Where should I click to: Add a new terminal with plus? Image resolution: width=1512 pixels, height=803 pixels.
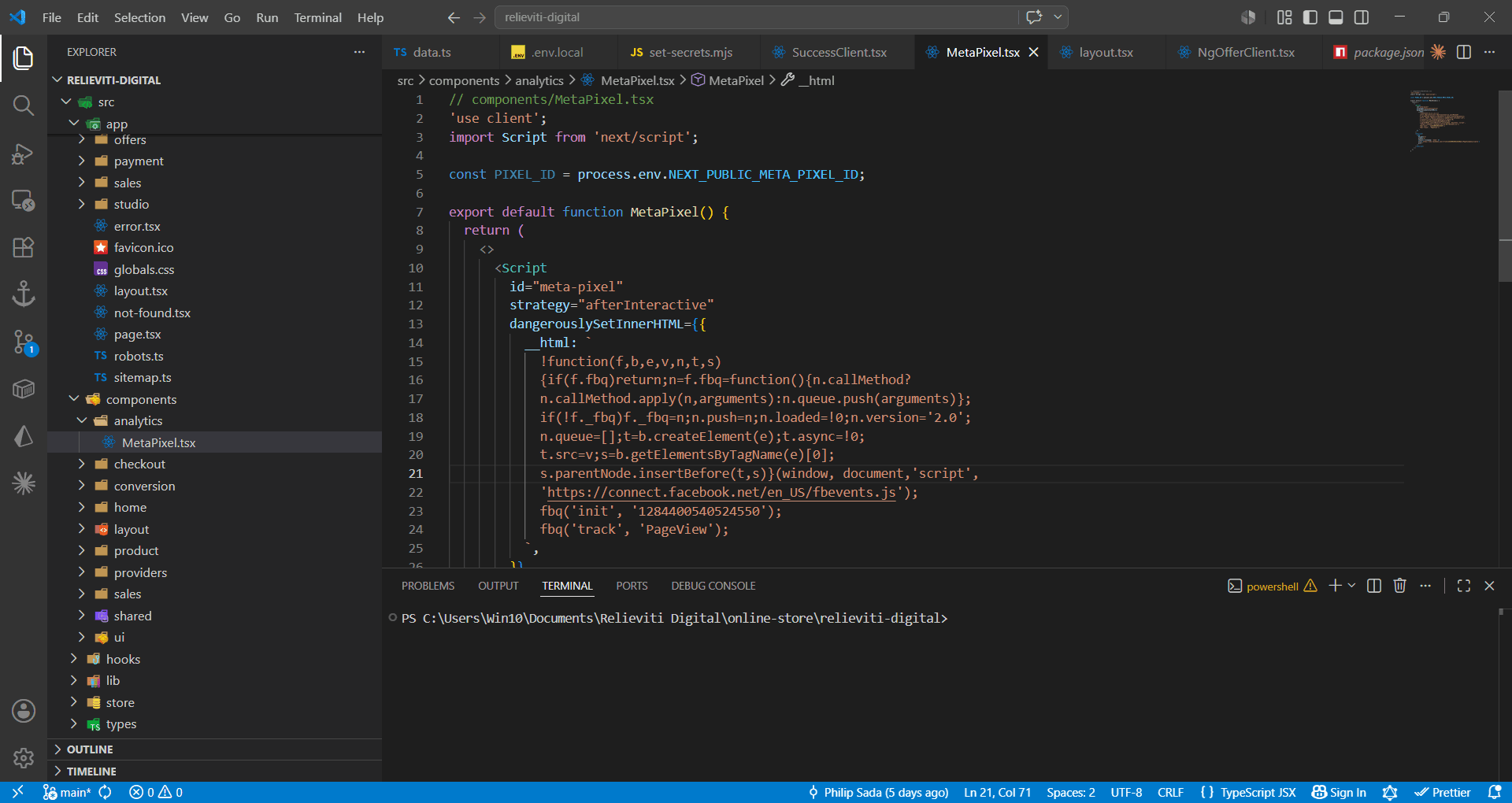tap(1335, 586)
